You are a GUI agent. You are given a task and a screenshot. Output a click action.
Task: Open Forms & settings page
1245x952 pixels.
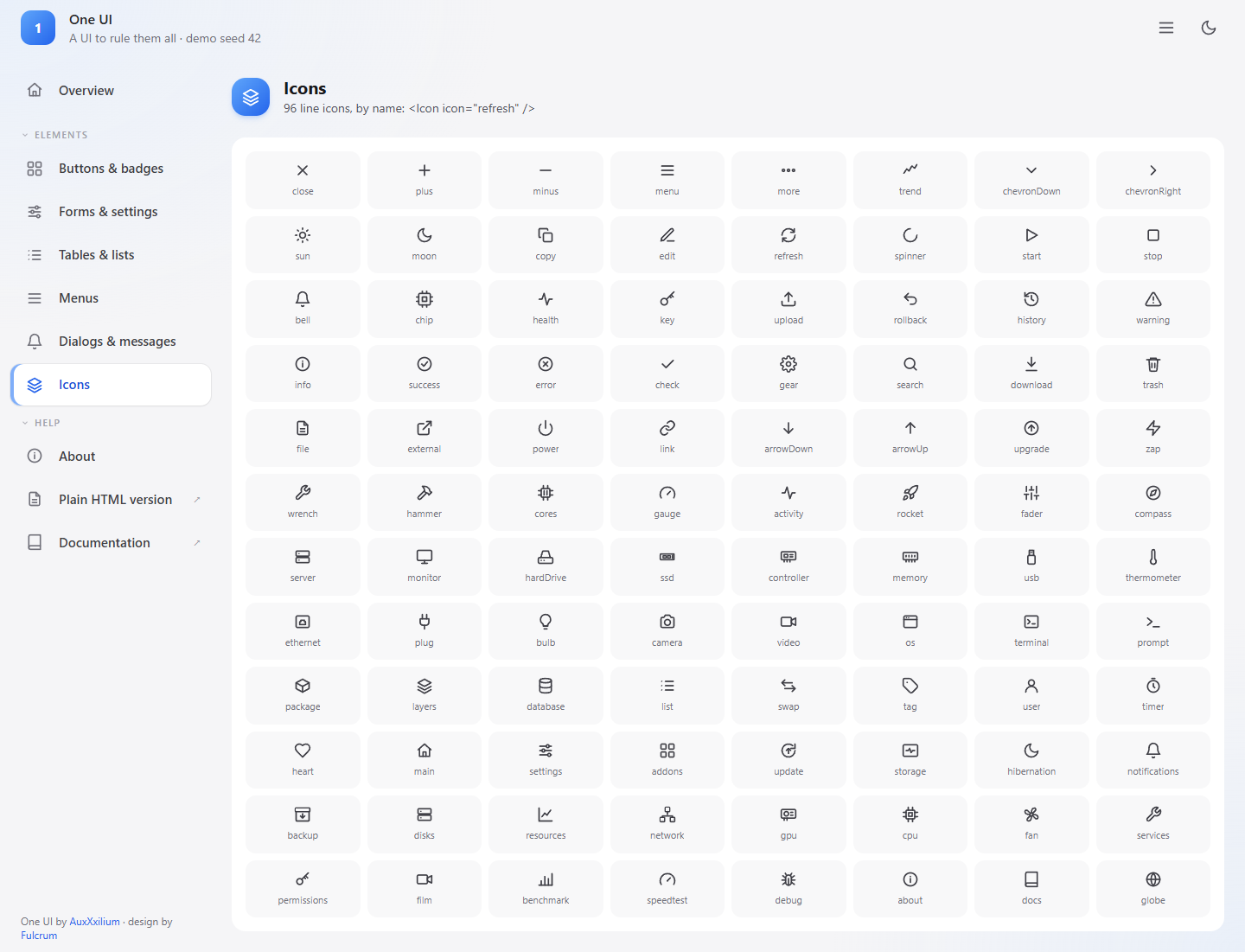(x=111, y=212)
